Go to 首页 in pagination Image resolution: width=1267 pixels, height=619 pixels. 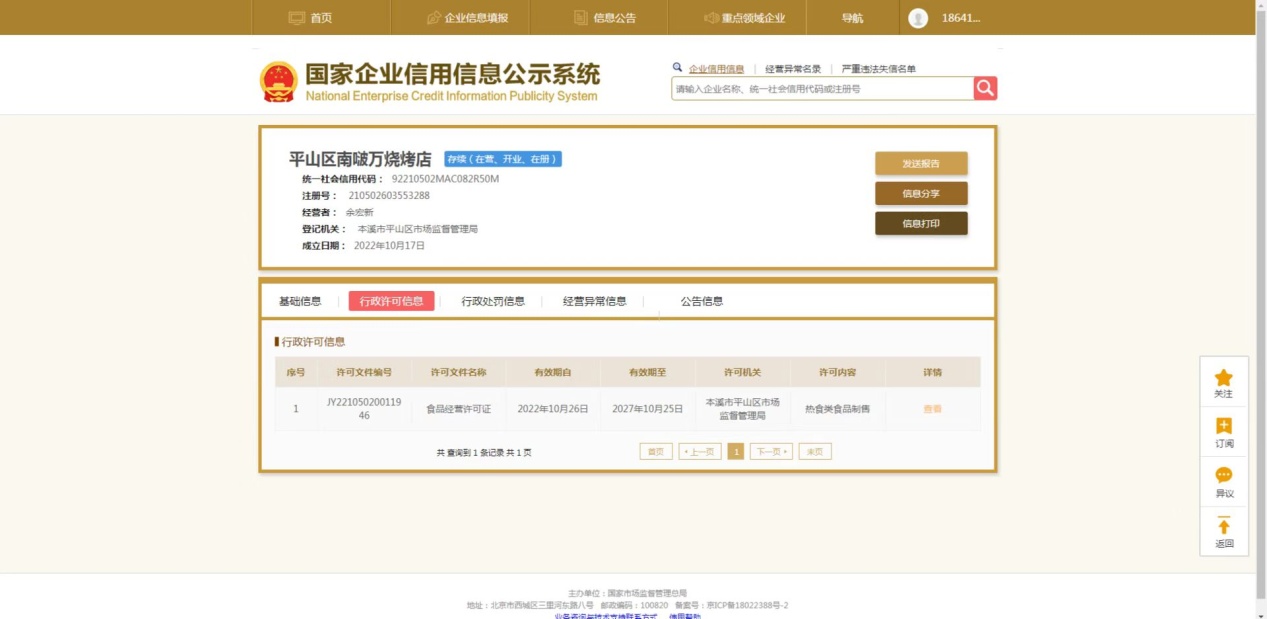pos(656,452)
